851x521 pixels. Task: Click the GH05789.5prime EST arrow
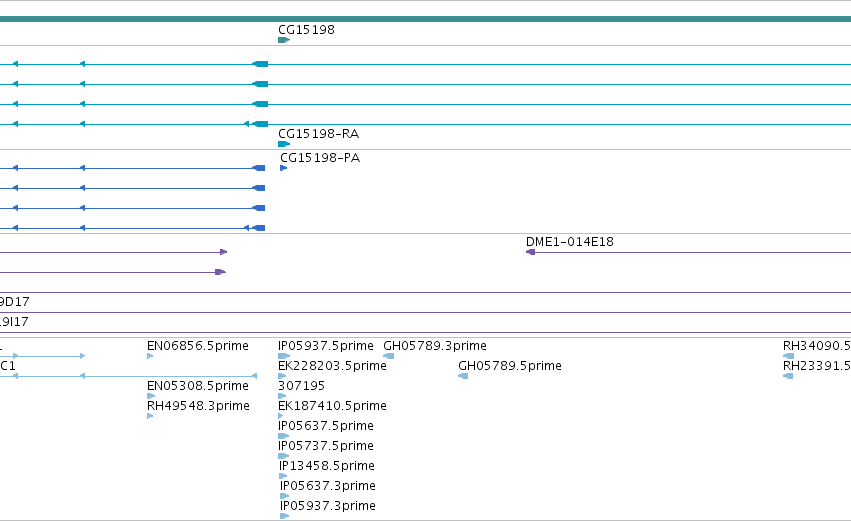(x=463, y=376)
